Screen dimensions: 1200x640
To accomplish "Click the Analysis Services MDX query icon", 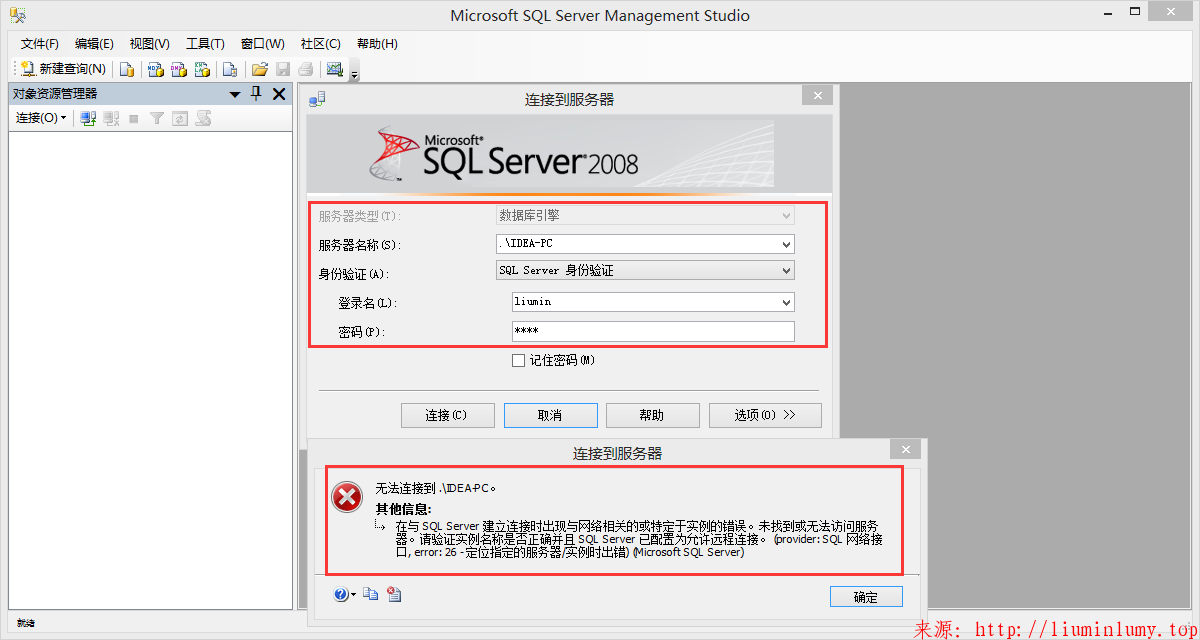I will pyautogui.click(x=156, y=69).
